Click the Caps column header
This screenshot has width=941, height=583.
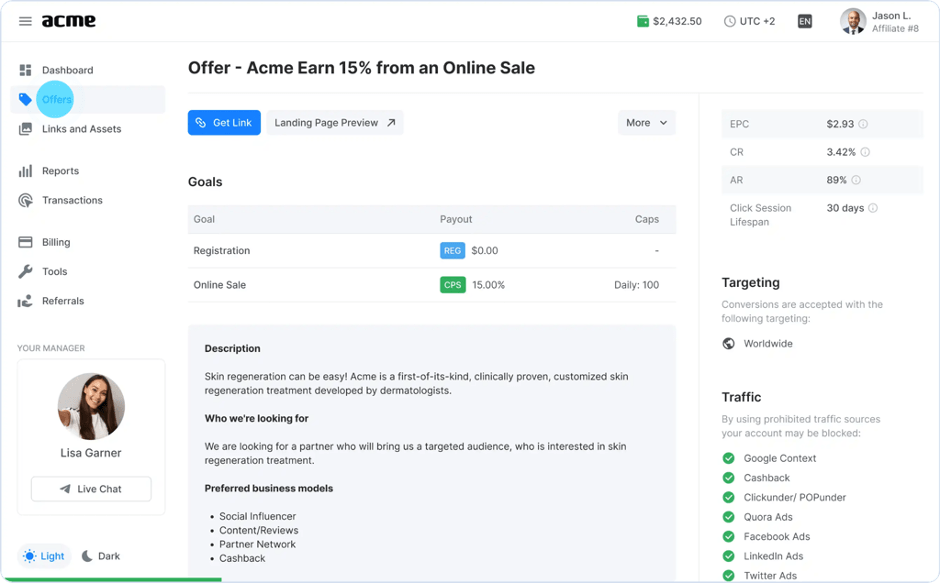(x=647, y=220)
